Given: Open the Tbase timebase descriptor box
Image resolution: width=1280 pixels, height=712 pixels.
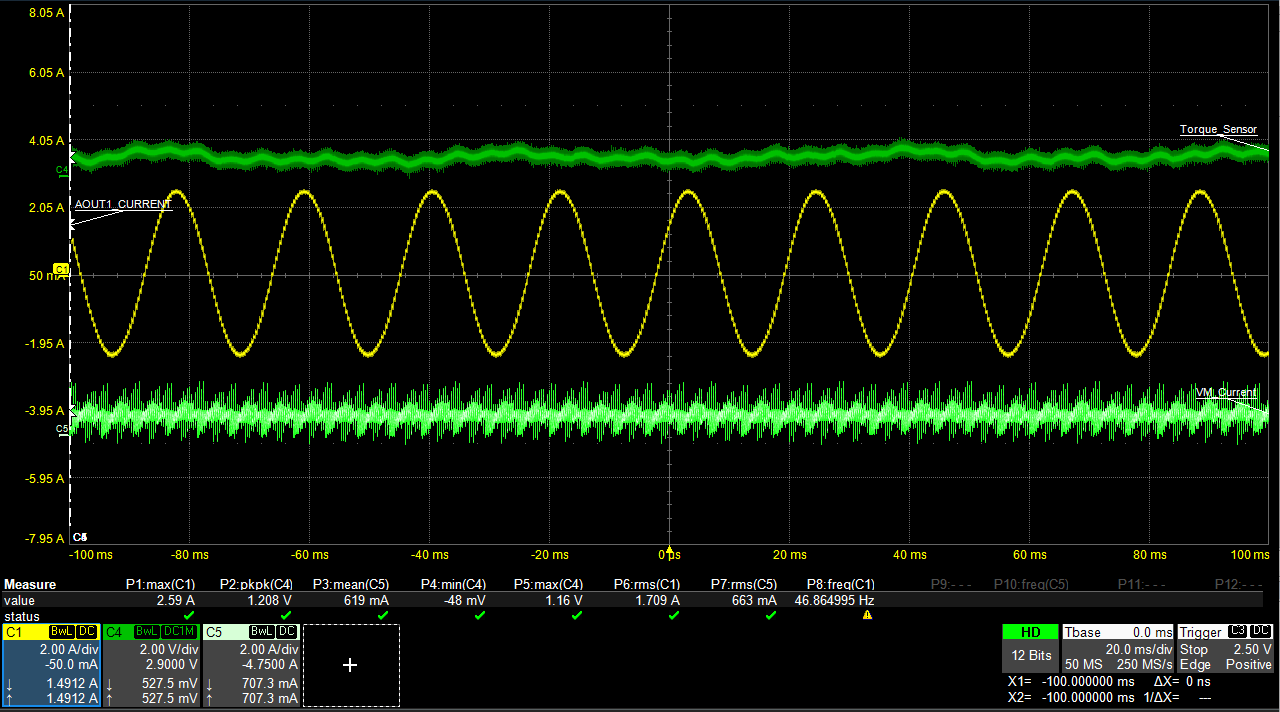Looking at the screenshot, I should (1118, 648).
